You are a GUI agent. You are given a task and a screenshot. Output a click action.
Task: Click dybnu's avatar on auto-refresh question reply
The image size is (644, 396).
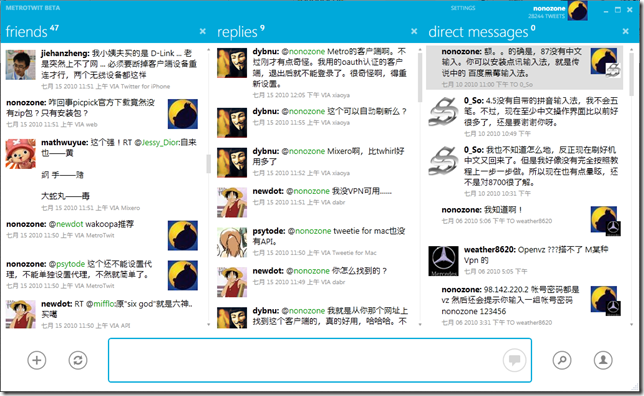[232, 122]
